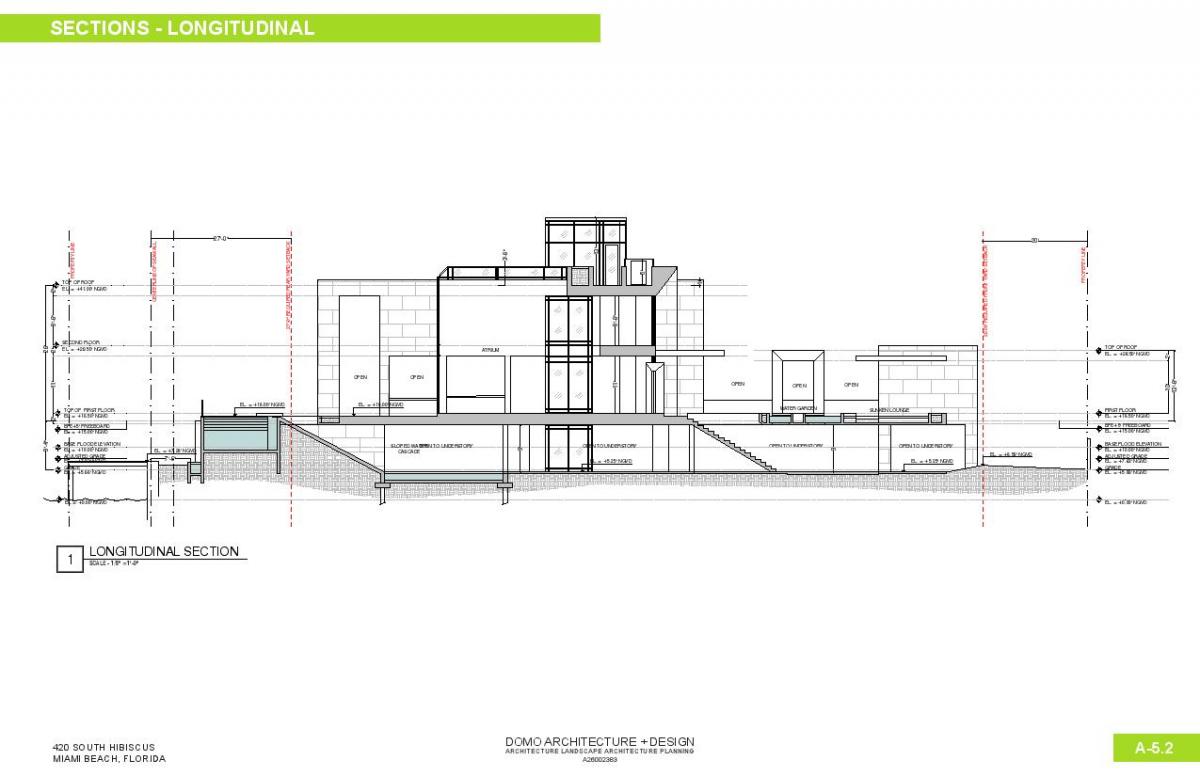Click the WATER GARDEN label
This screenshot has height=776, width=1200.
click(x=799, y=409)
